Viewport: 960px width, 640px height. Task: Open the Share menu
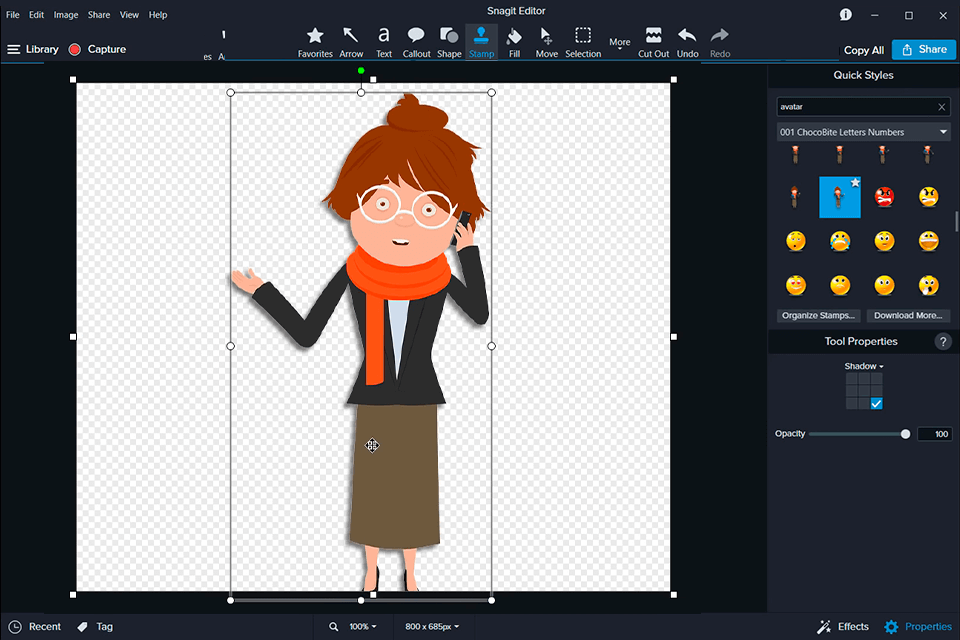click(x=99, y=15)
